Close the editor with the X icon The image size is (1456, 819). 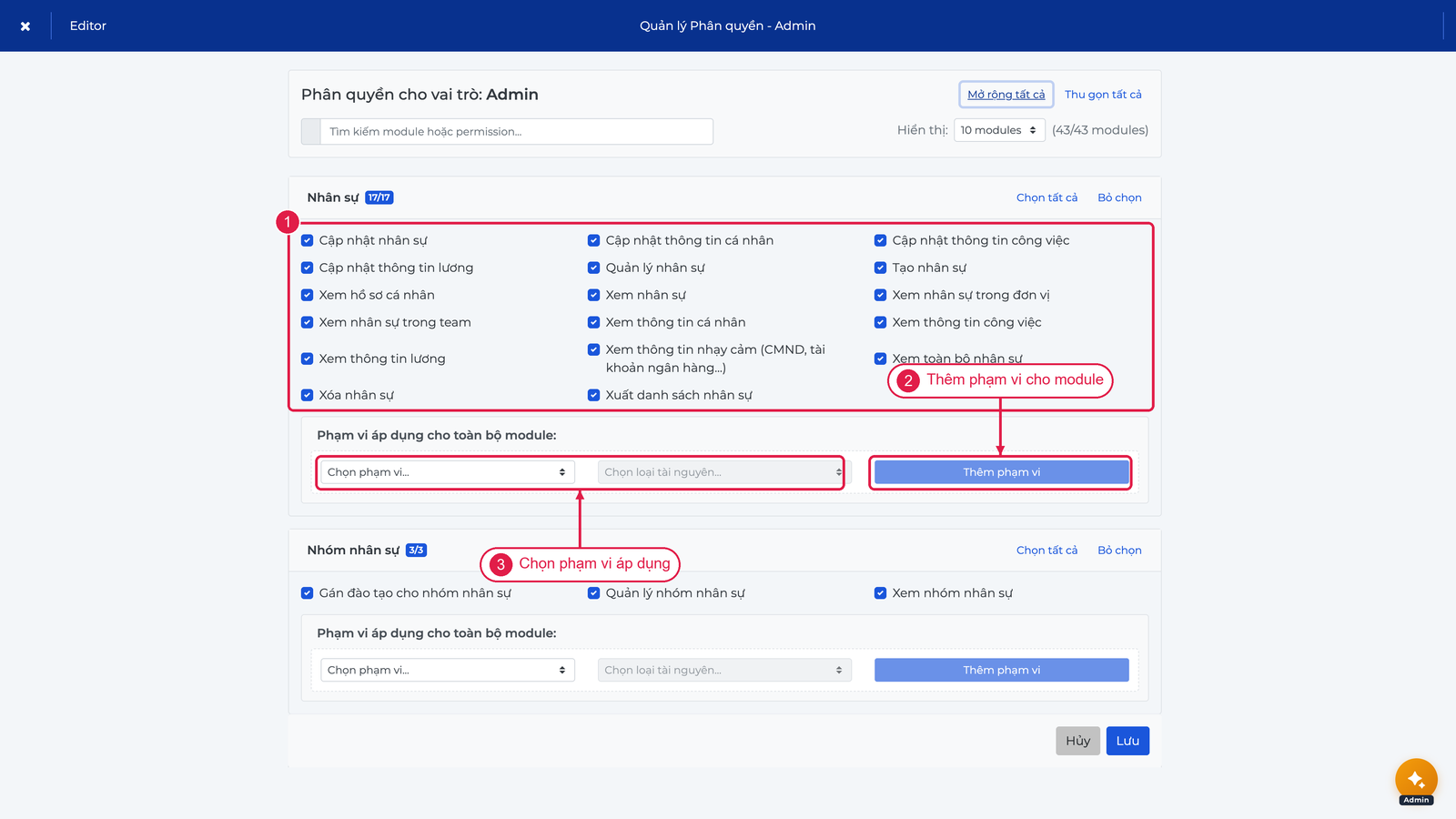25,26
